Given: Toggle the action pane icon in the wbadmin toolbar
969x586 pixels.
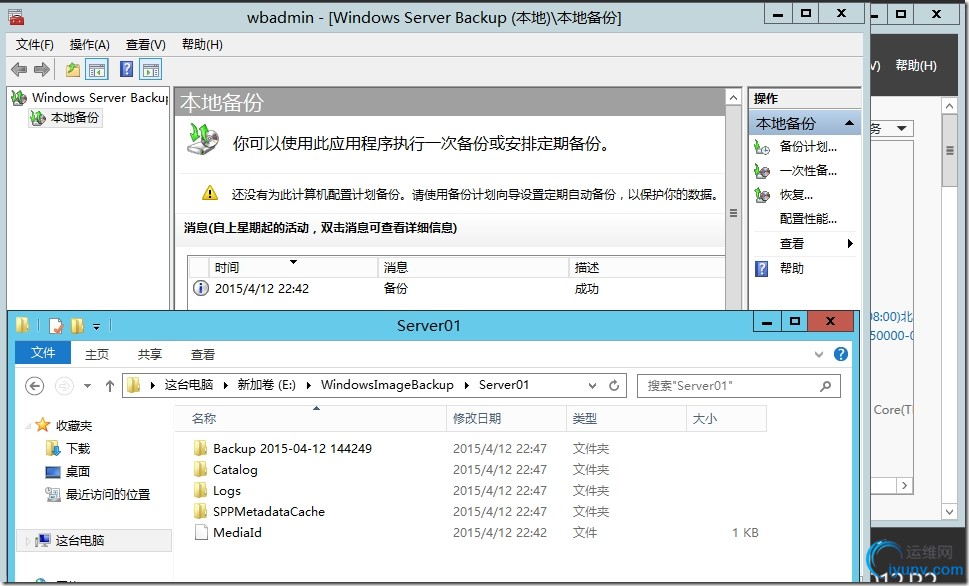Looking at the screenshot, I should pyautogui.click(x=150, y=70).
